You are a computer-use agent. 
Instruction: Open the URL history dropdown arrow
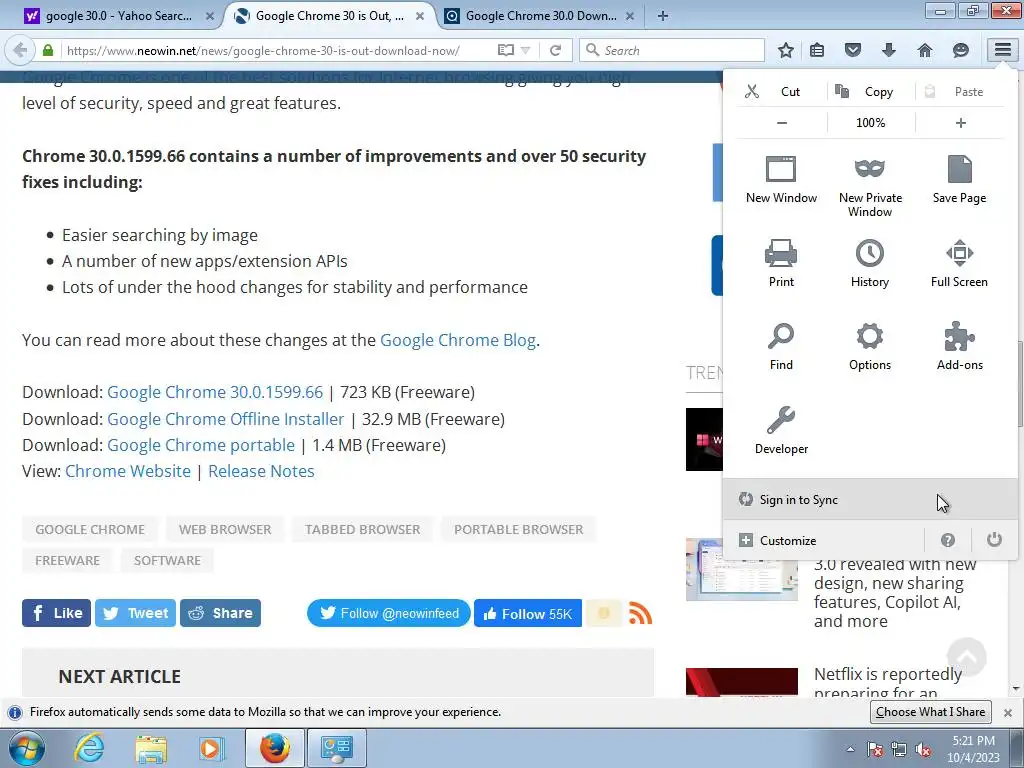pyautogui.click(x=526, y=50)
